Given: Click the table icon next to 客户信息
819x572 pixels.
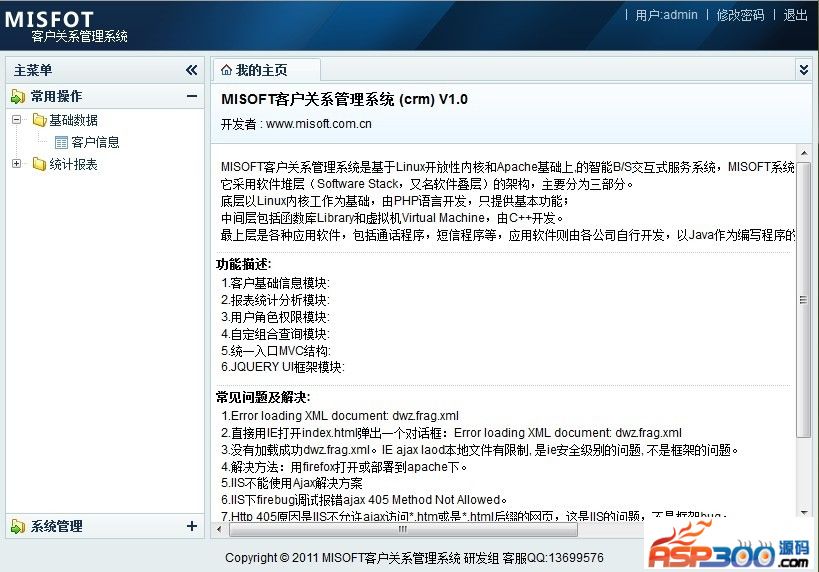Looking at the screenshot, I should 61,142.
